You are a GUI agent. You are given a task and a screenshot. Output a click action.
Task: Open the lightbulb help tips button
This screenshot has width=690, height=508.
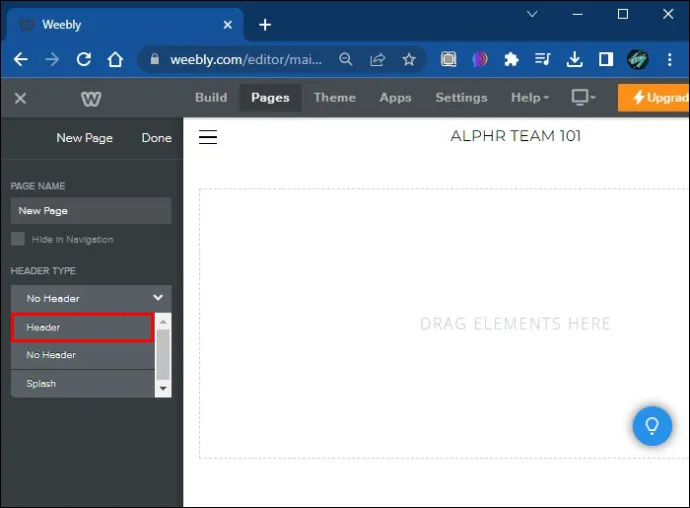(652, 426)
